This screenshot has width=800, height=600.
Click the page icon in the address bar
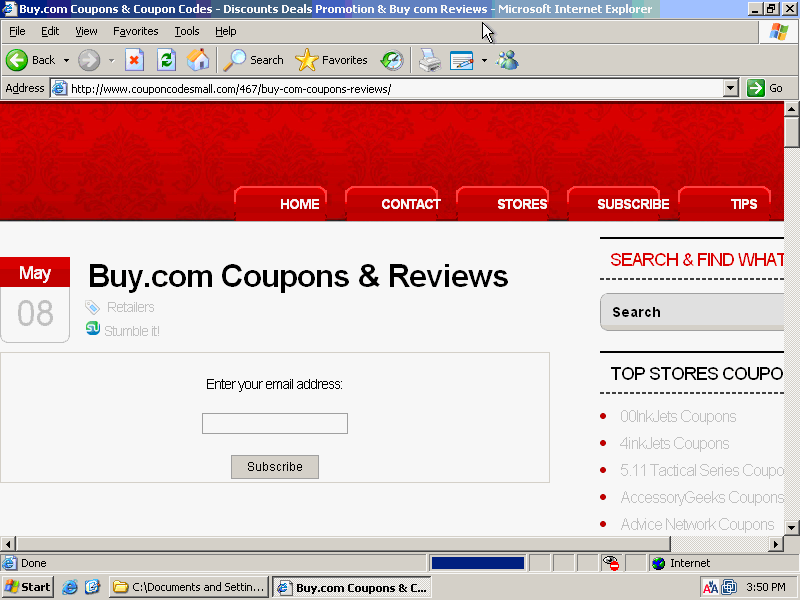point(60,88)
